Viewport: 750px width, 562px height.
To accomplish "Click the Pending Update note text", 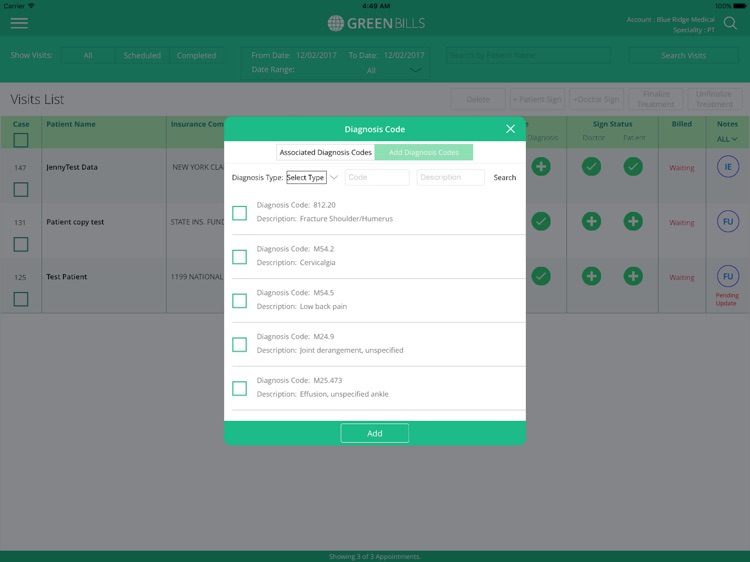I will (727, 299).
